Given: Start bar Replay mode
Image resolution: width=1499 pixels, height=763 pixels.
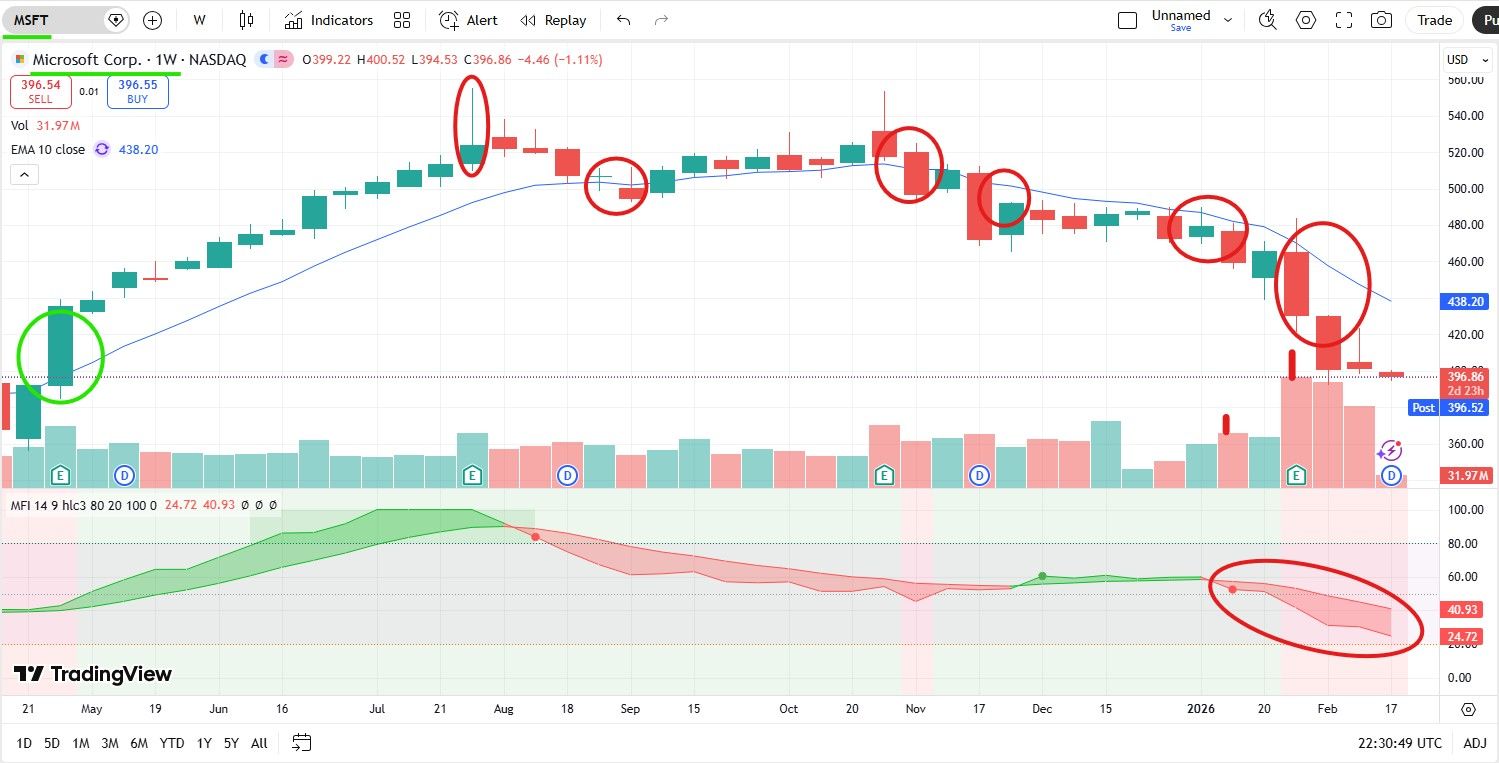Looking at the screenshot, I should pos(553,20).
